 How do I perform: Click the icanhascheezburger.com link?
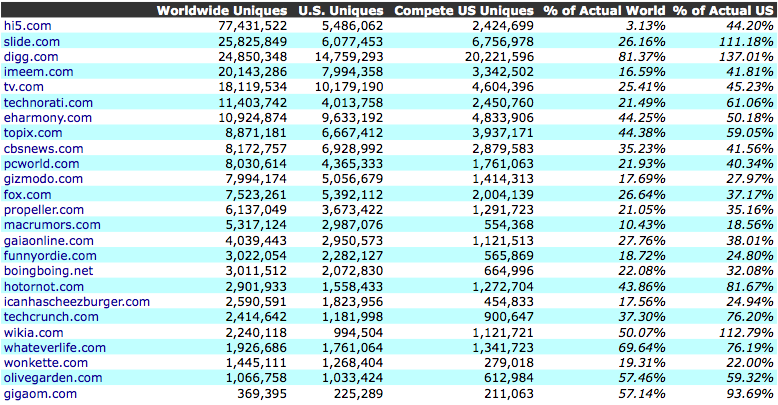pyautogui.click(x=77, y=302)
